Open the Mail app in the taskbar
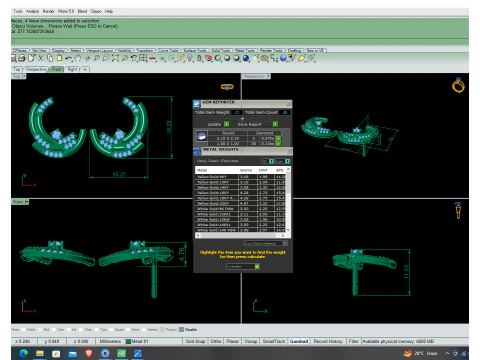The height and width of the screenshot is (360, 480). click(x=72, y=353)
